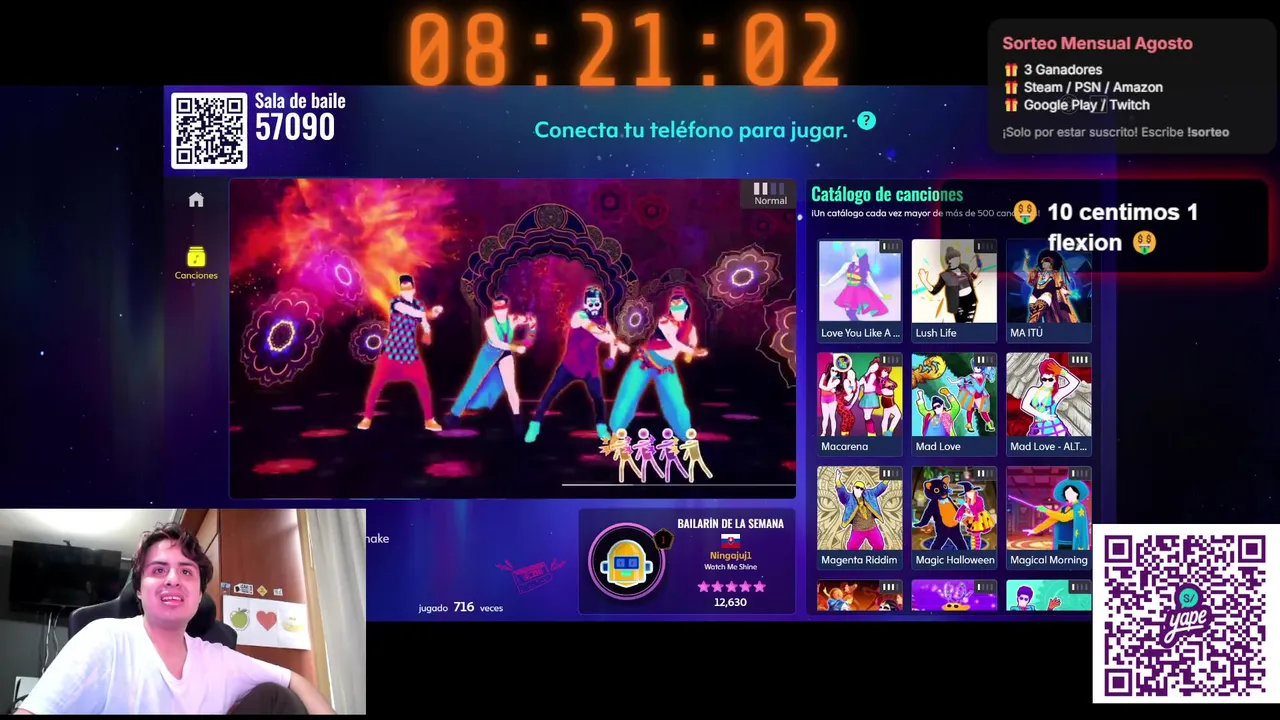This screenshot has height=720, width=1280.
Task: Click the Normal difficulty bars icon on preview
Action: click(770, 189)
